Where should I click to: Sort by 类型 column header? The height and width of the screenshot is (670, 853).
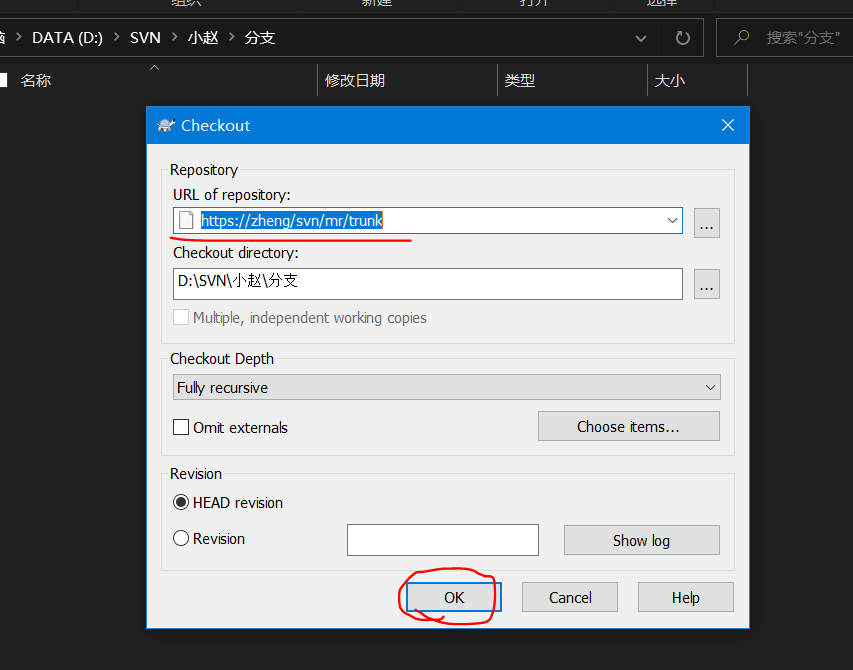[x=520, y=80]
